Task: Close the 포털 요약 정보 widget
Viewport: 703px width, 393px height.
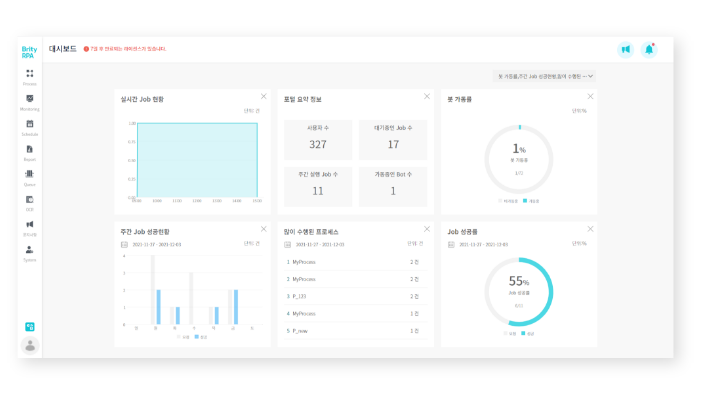Action: (427, 96)
